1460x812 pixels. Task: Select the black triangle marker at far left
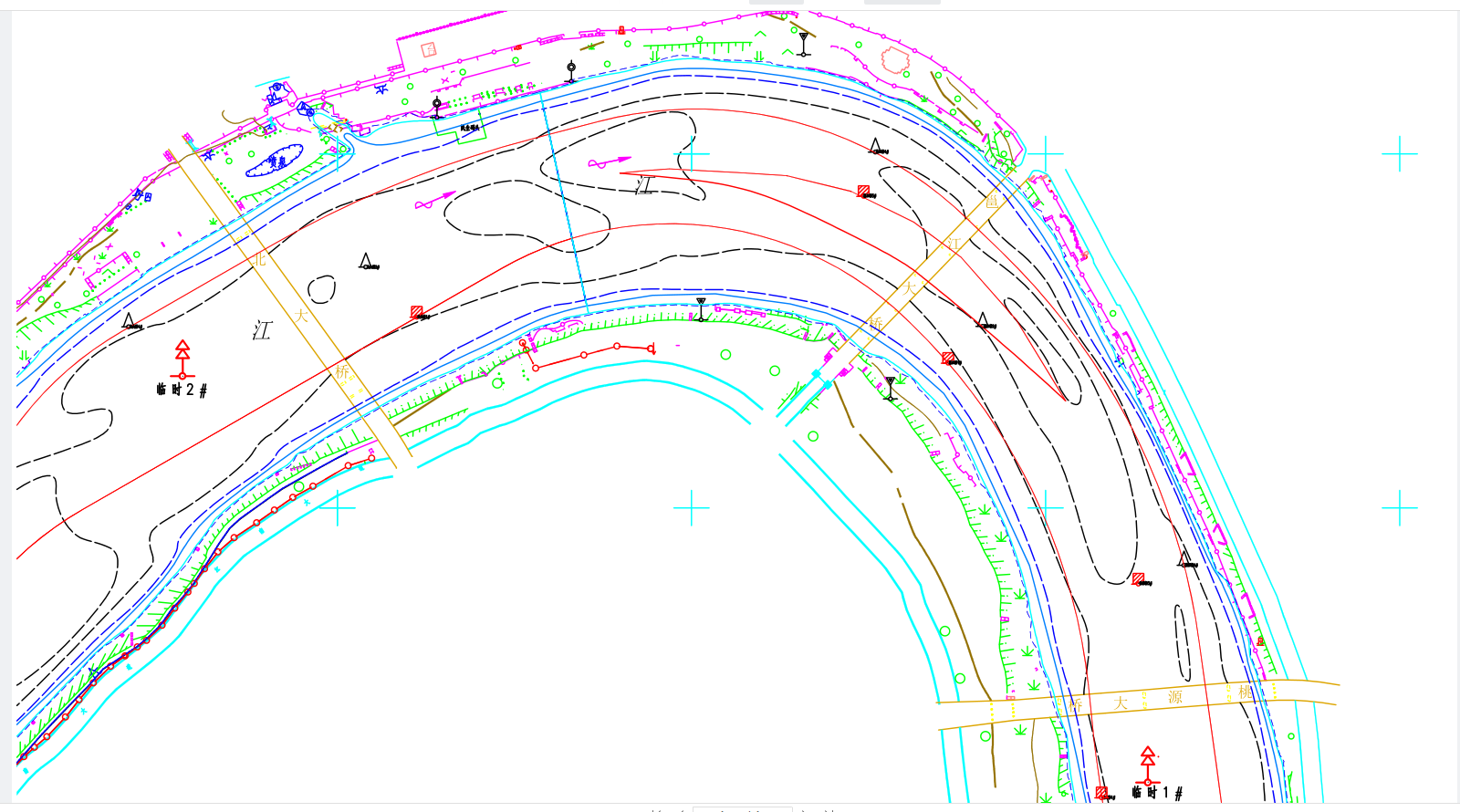click(x=130, y=320)
